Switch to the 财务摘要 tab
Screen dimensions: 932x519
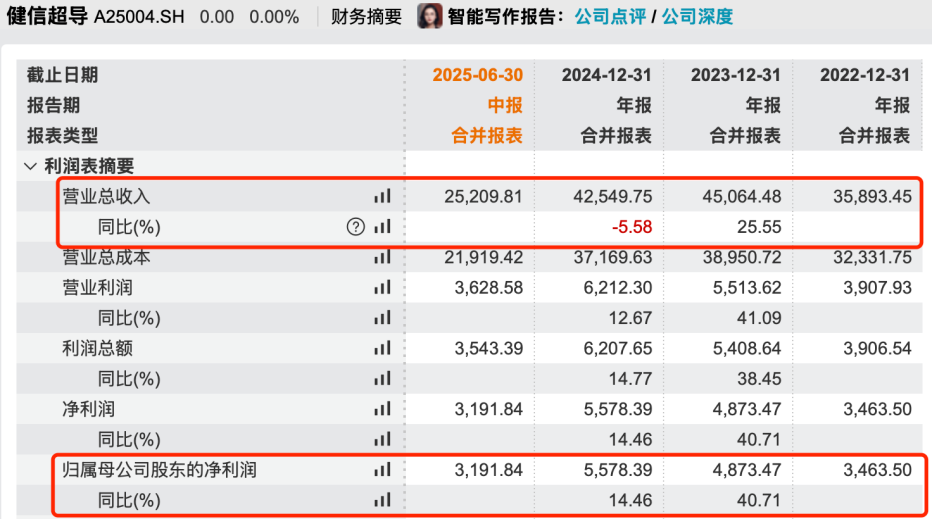(x=366, y=17)
